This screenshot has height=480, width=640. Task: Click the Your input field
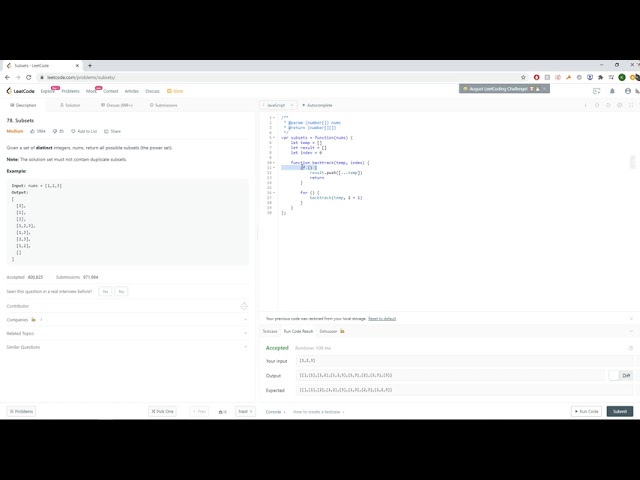pos(465,361)
